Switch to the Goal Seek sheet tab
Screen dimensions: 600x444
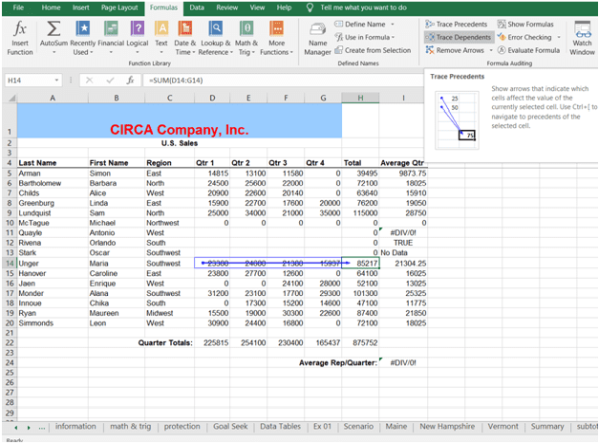[x=229, y=426]
